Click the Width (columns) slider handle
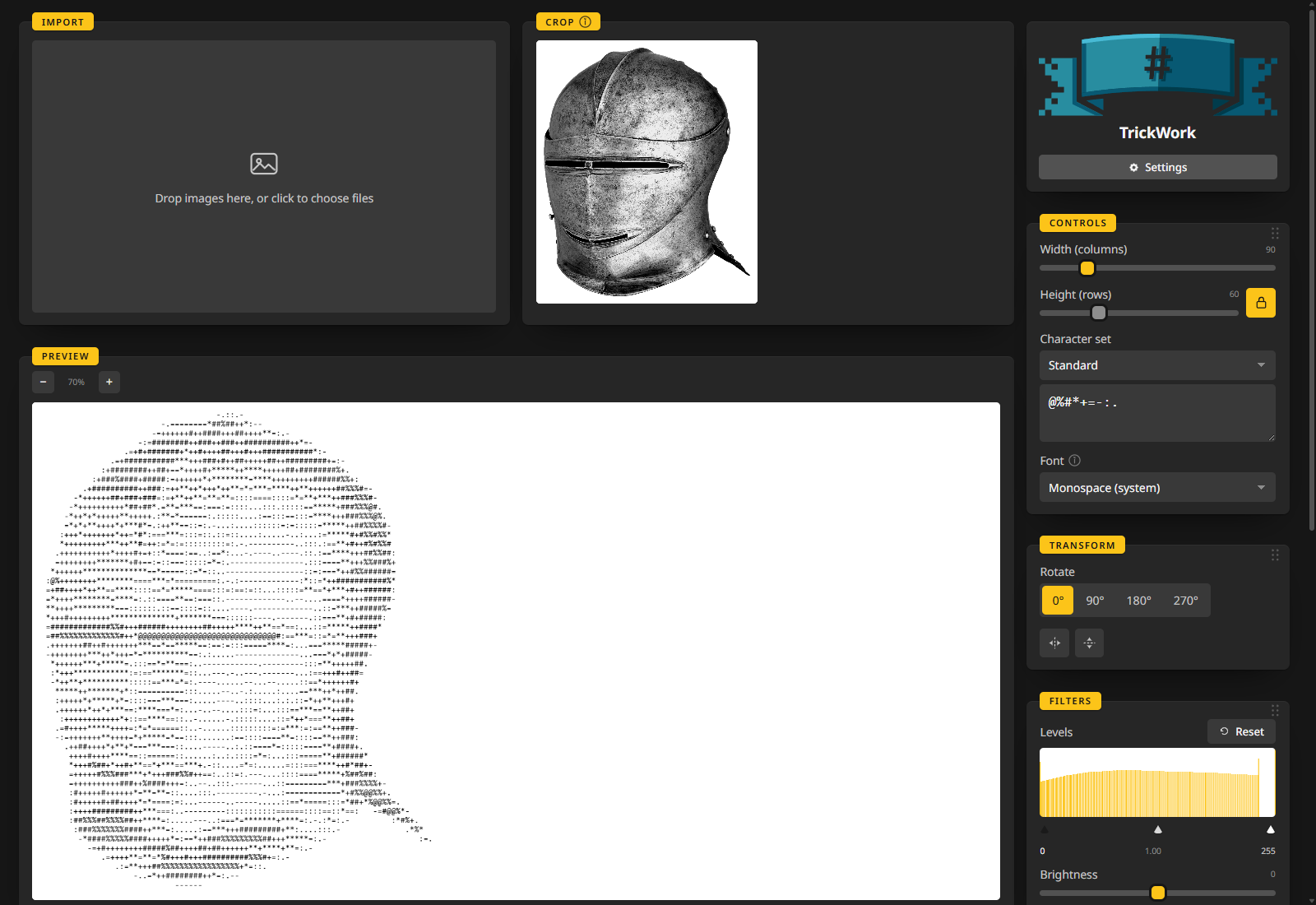Viewport: 1316px width, 905px height. pos(1087,268)
